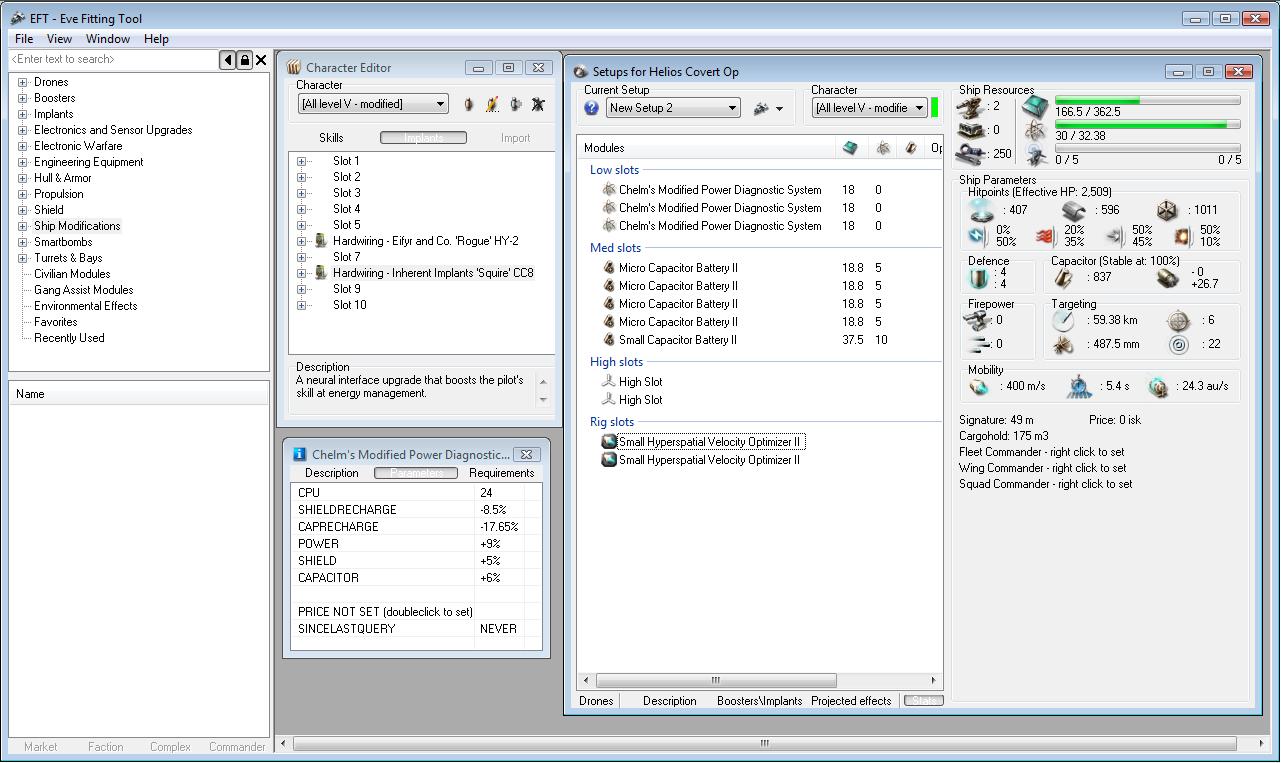This screenshot has width=1281, height=763.
Task: Click the blue help icon beside Current Setup
Action: click(591, 108)
